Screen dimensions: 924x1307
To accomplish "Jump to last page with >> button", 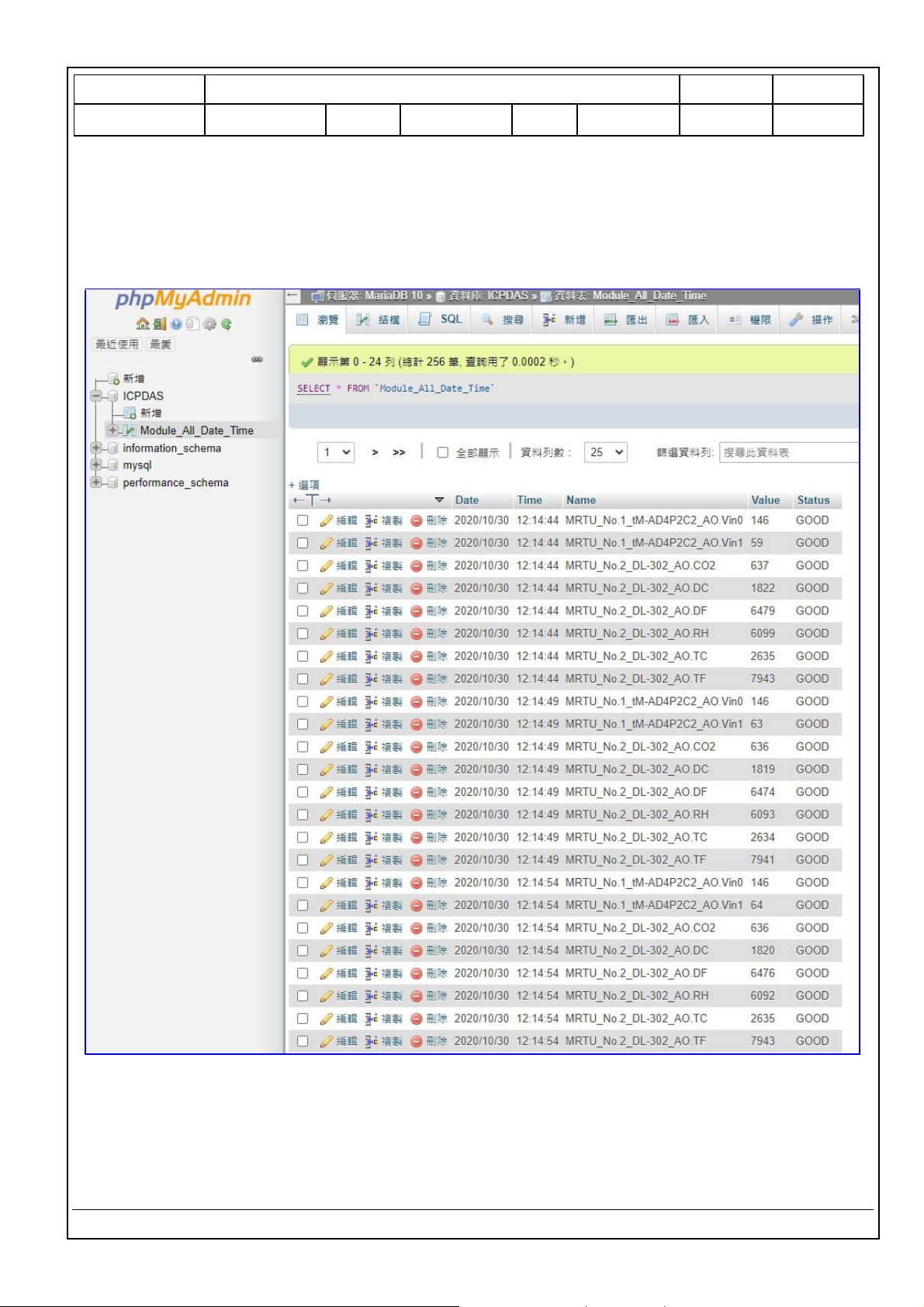I will coord(399,453).
